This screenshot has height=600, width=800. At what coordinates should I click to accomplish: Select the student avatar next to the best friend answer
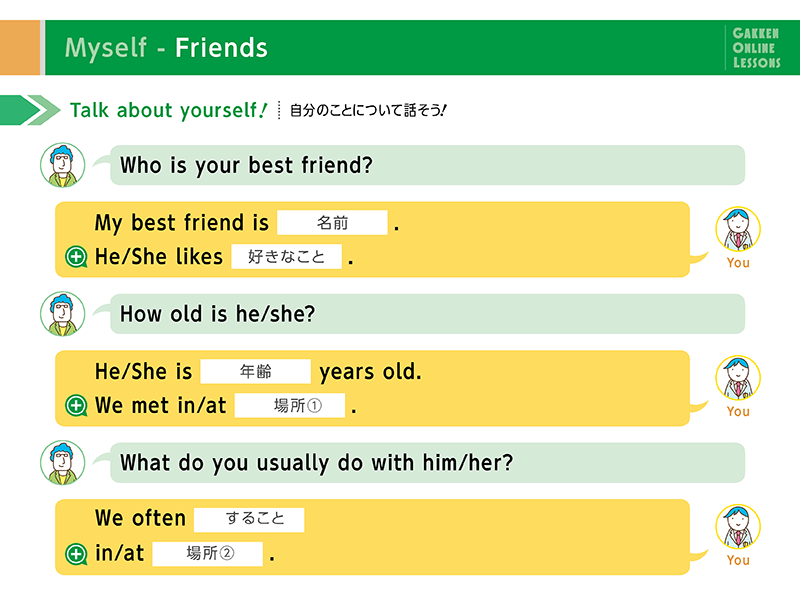738,230
